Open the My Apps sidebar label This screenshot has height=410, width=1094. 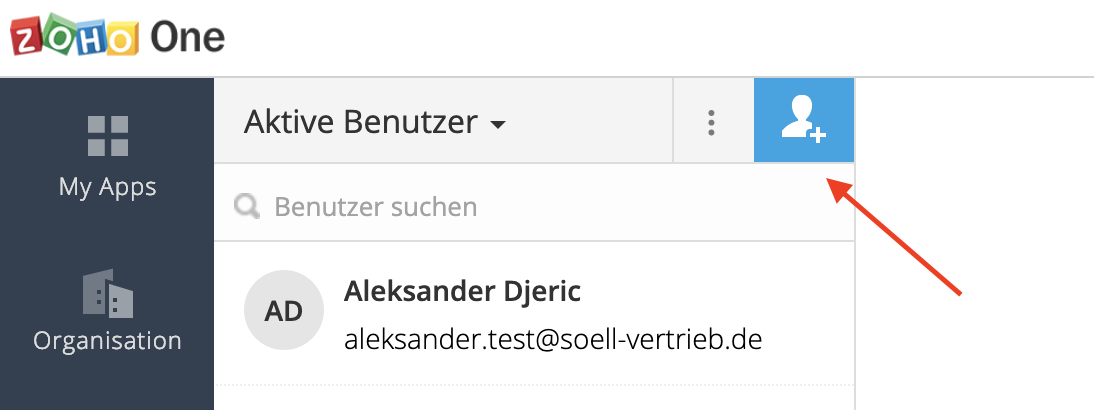point(107,186)
